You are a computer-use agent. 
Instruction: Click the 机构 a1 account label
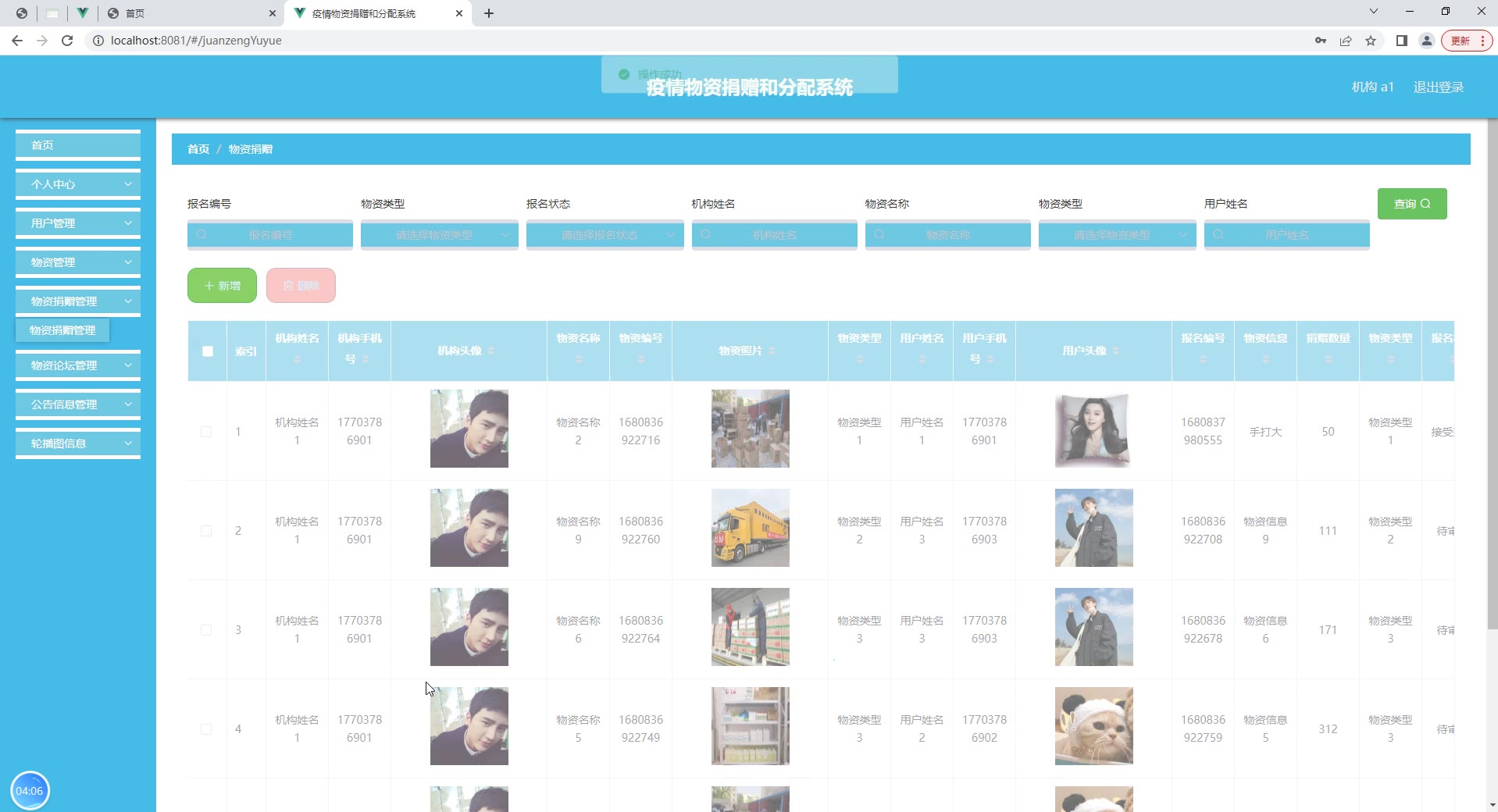tap(1373, 87)
